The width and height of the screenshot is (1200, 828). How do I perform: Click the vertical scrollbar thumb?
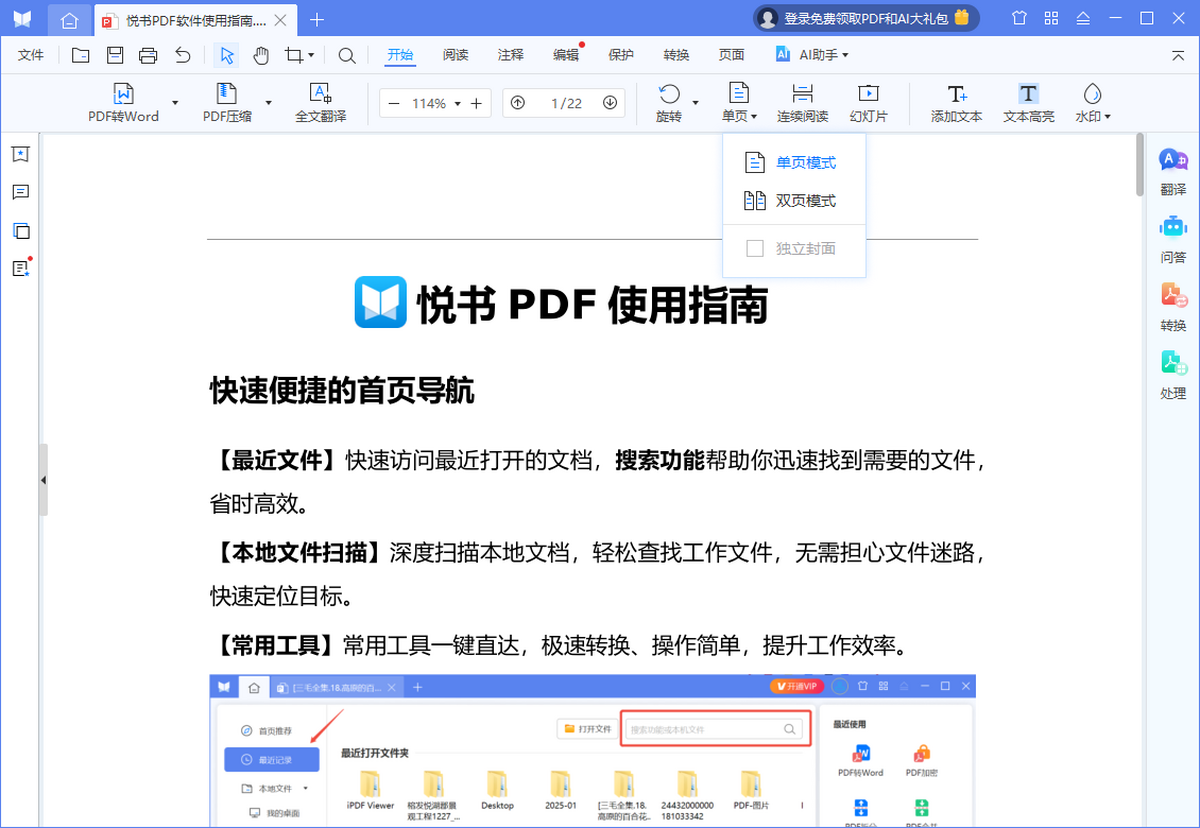(1140, 164)
